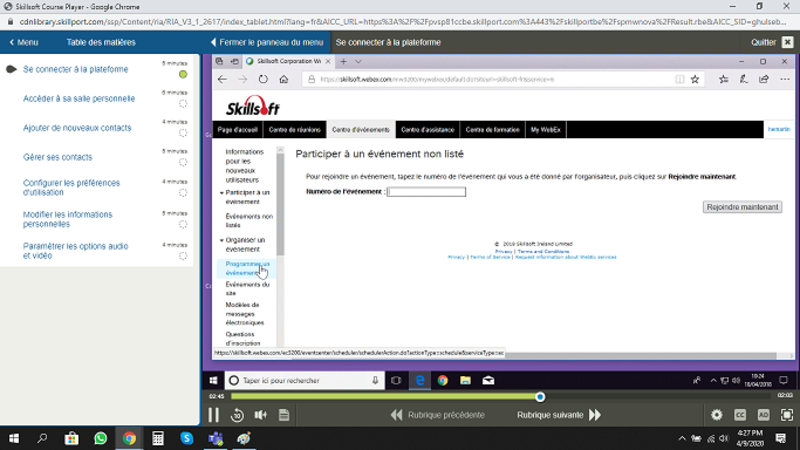Click Rejoindre maintenant button
This screenshot has height=450, width=800.
tap(742, 207)
